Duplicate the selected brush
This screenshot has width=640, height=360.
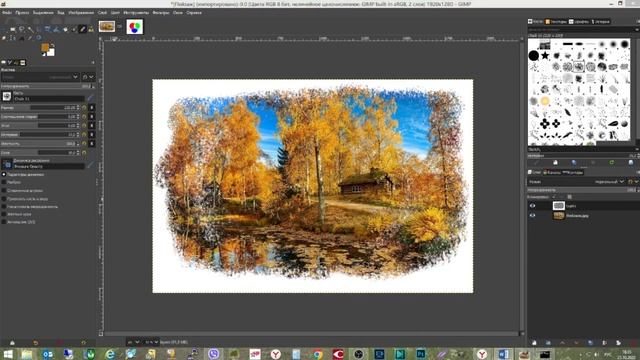(574, 162)
